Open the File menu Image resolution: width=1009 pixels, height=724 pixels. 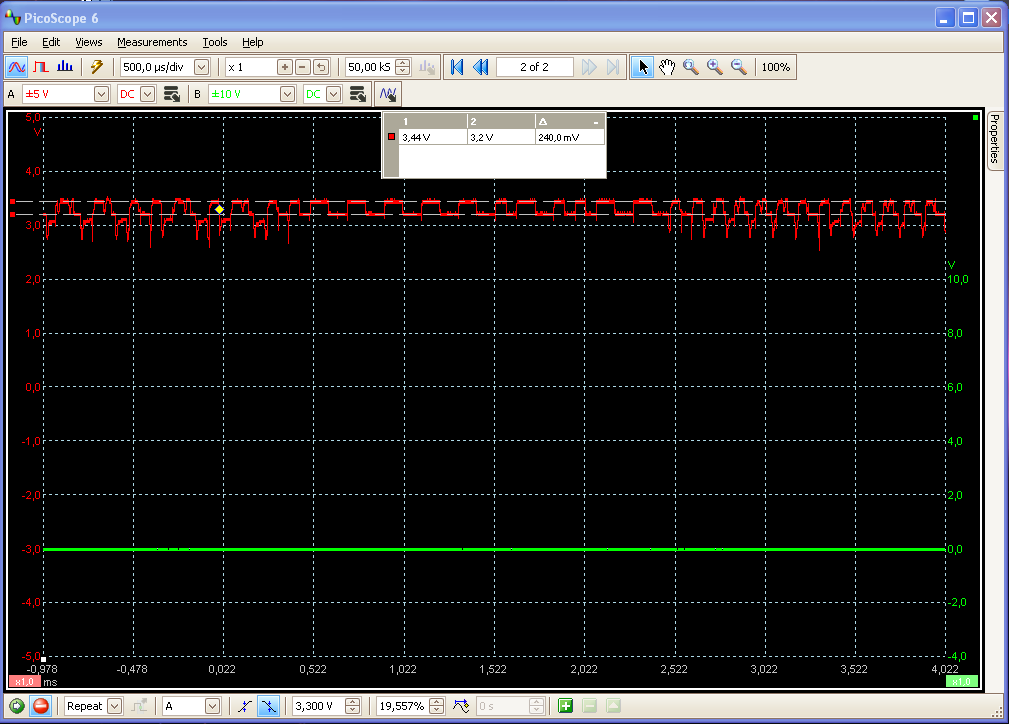19,42
